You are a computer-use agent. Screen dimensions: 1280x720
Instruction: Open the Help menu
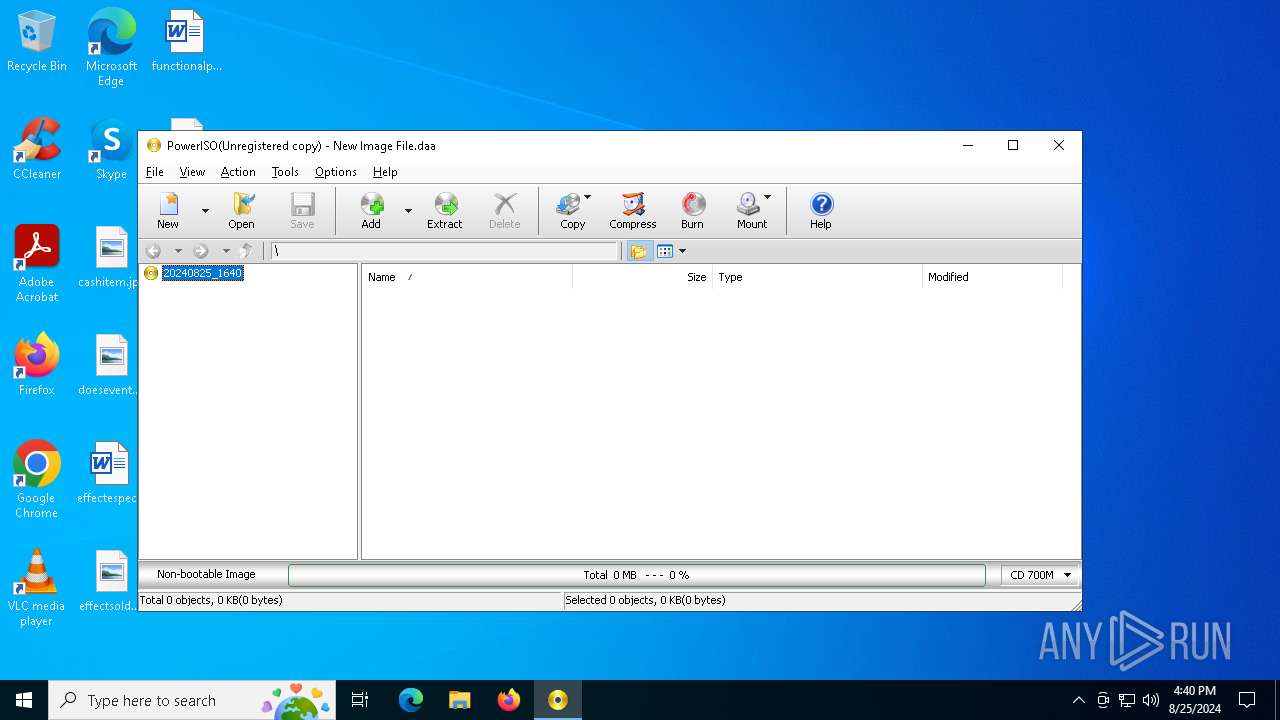tap(385, 172)
